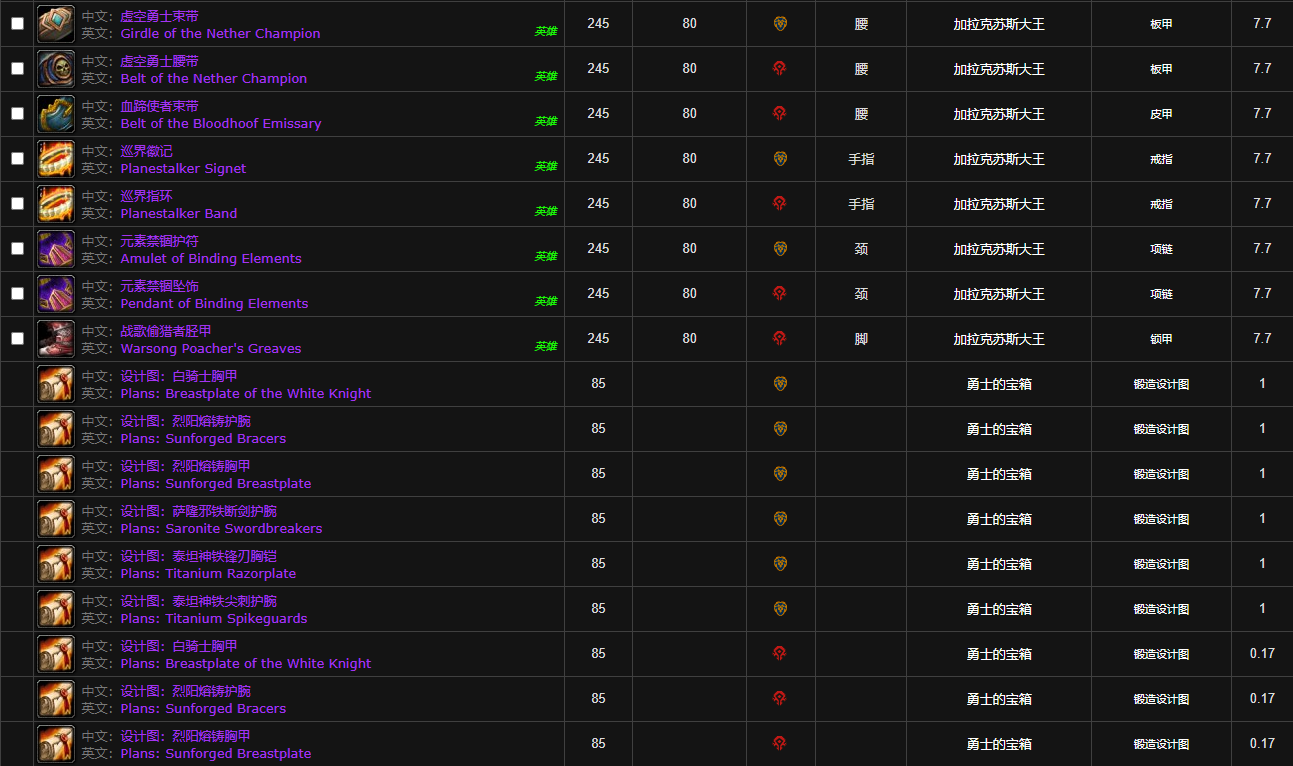Open the Amulet of Binding Elements item icon
1293x766 pixels.
[56, 249]
